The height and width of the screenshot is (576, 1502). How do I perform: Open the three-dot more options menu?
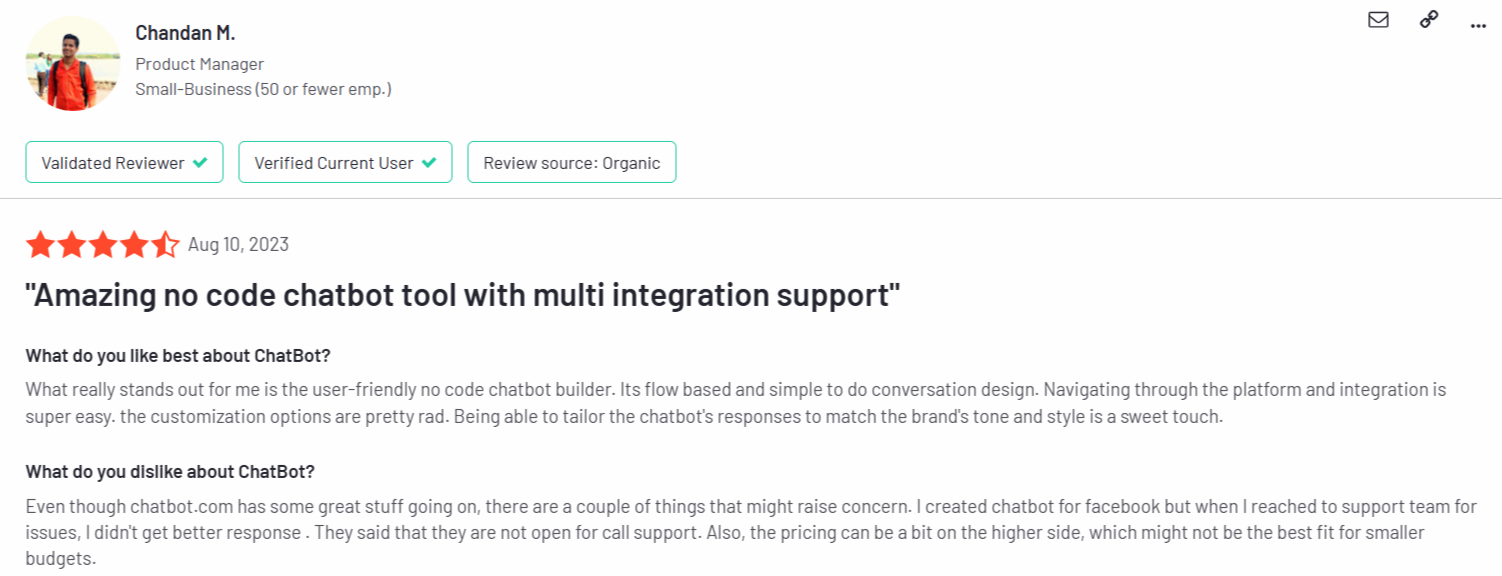[x=1478, y=22]
